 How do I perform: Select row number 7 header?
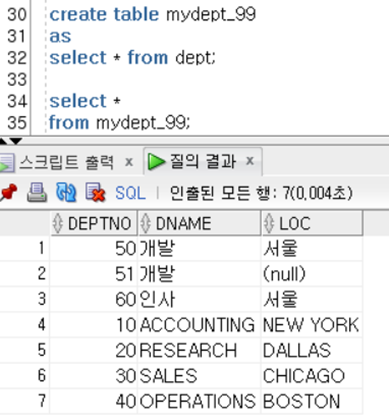point(25,401)
